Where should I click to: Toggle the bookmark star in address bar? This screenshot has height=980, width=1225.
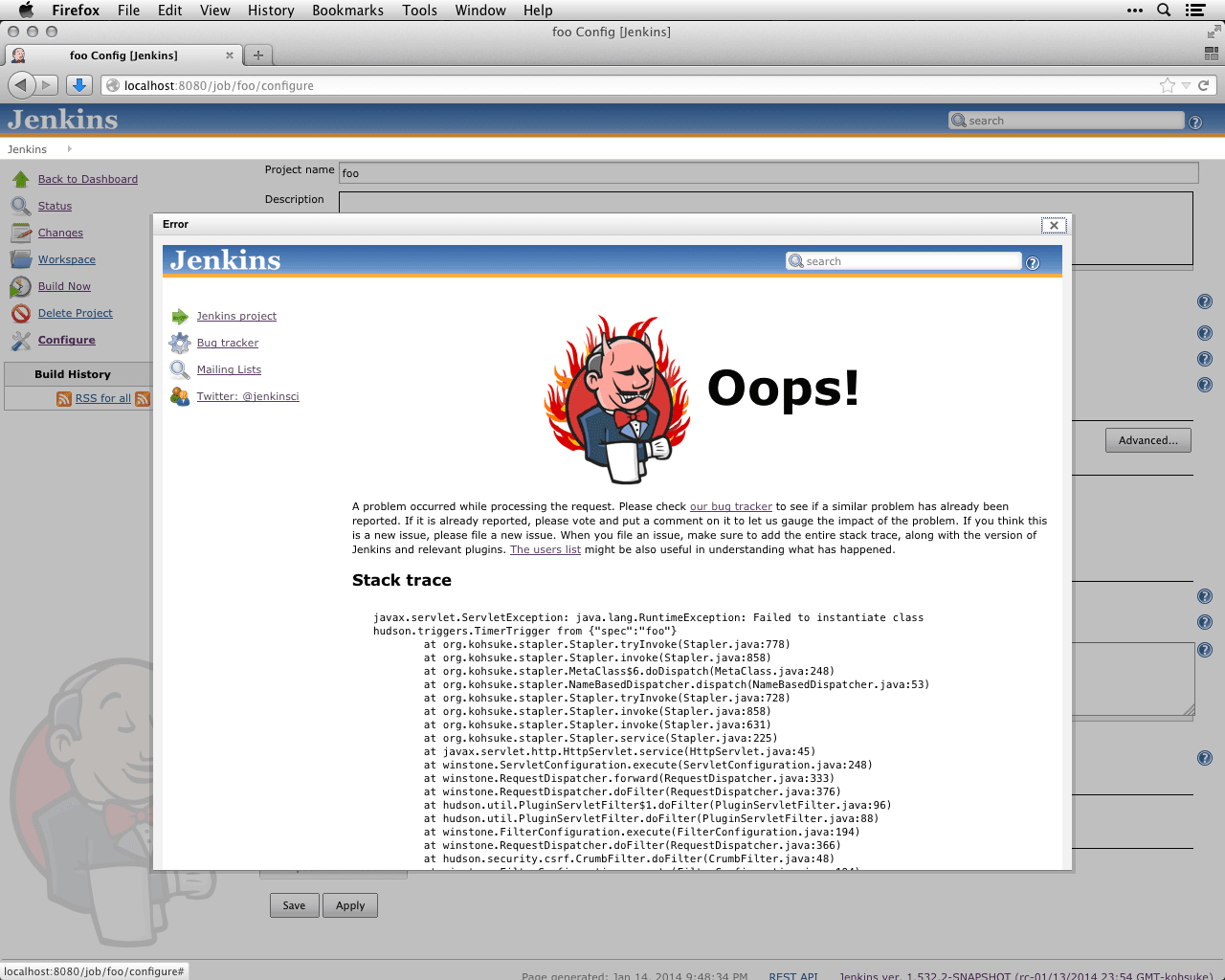tap(1168, 85)
